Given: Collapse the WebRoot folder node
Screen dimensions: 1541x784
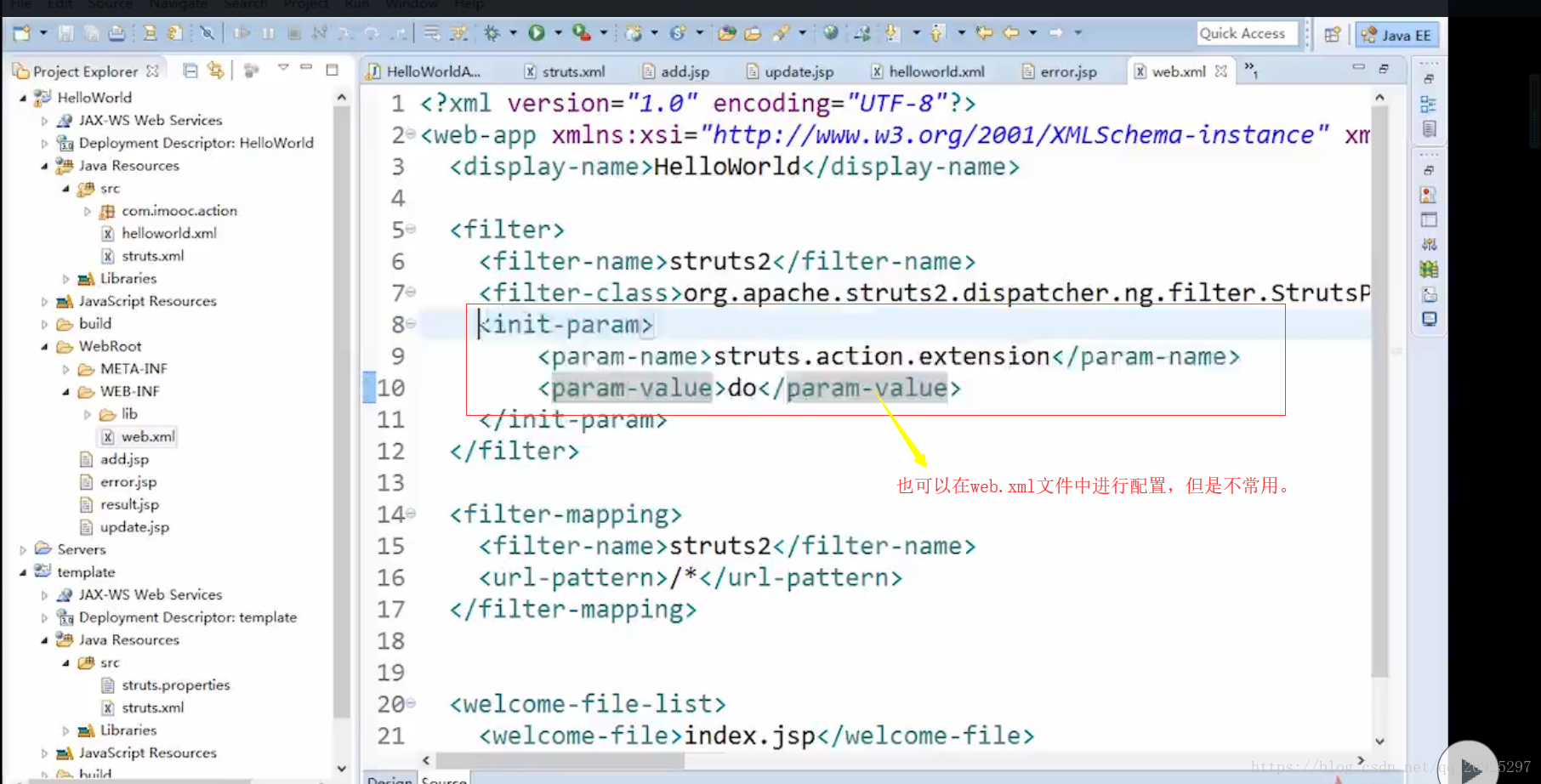Looking at the screenshot, I should tap(44, 346).
